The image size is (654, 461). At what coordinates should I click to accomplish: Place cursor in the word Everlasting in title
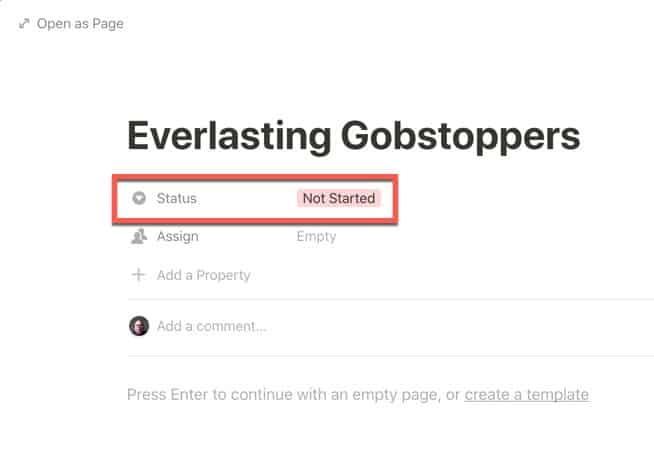coord(229,136)
